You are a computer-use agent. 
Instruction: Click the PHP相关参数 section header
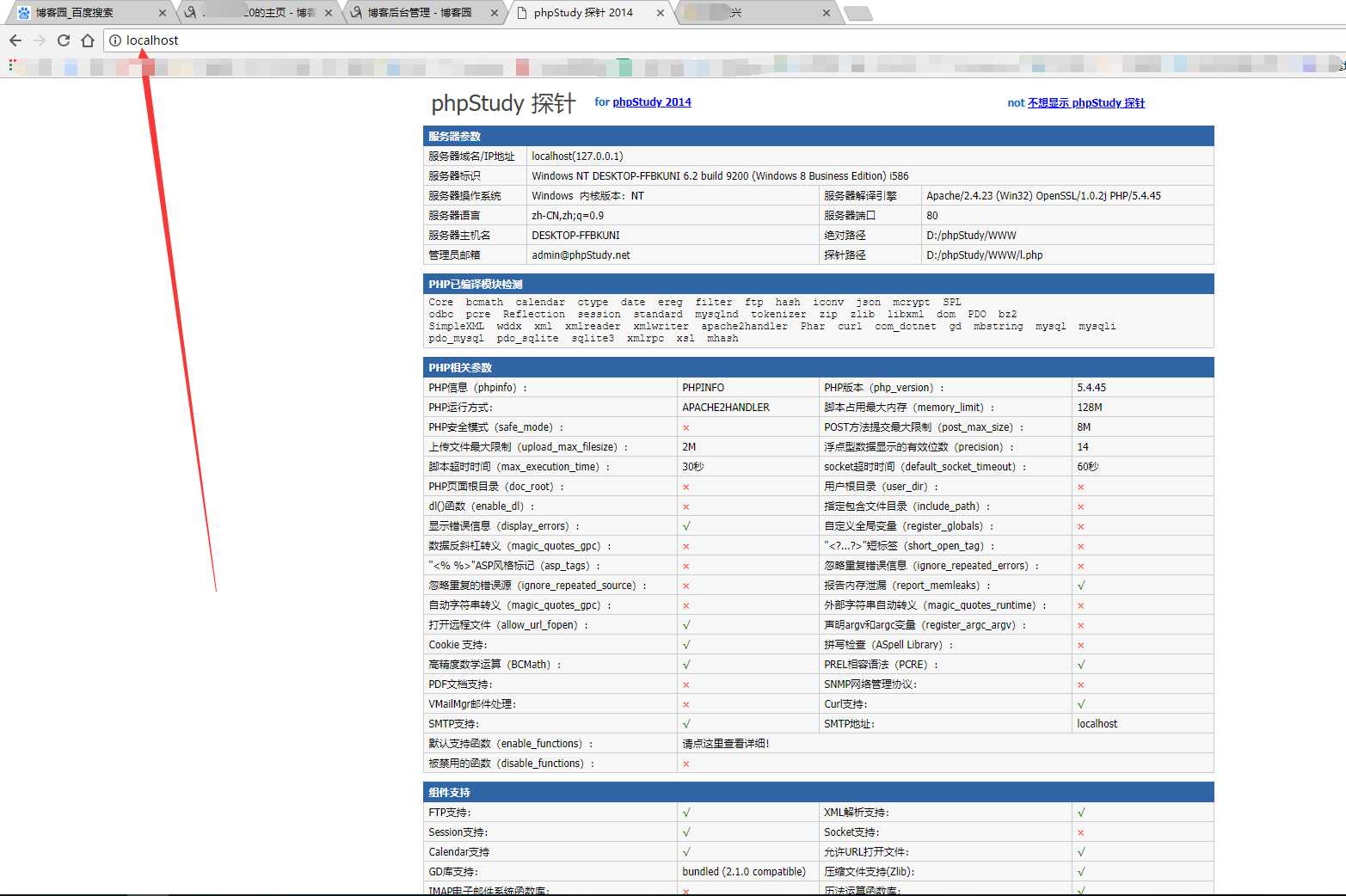[819, 367]
